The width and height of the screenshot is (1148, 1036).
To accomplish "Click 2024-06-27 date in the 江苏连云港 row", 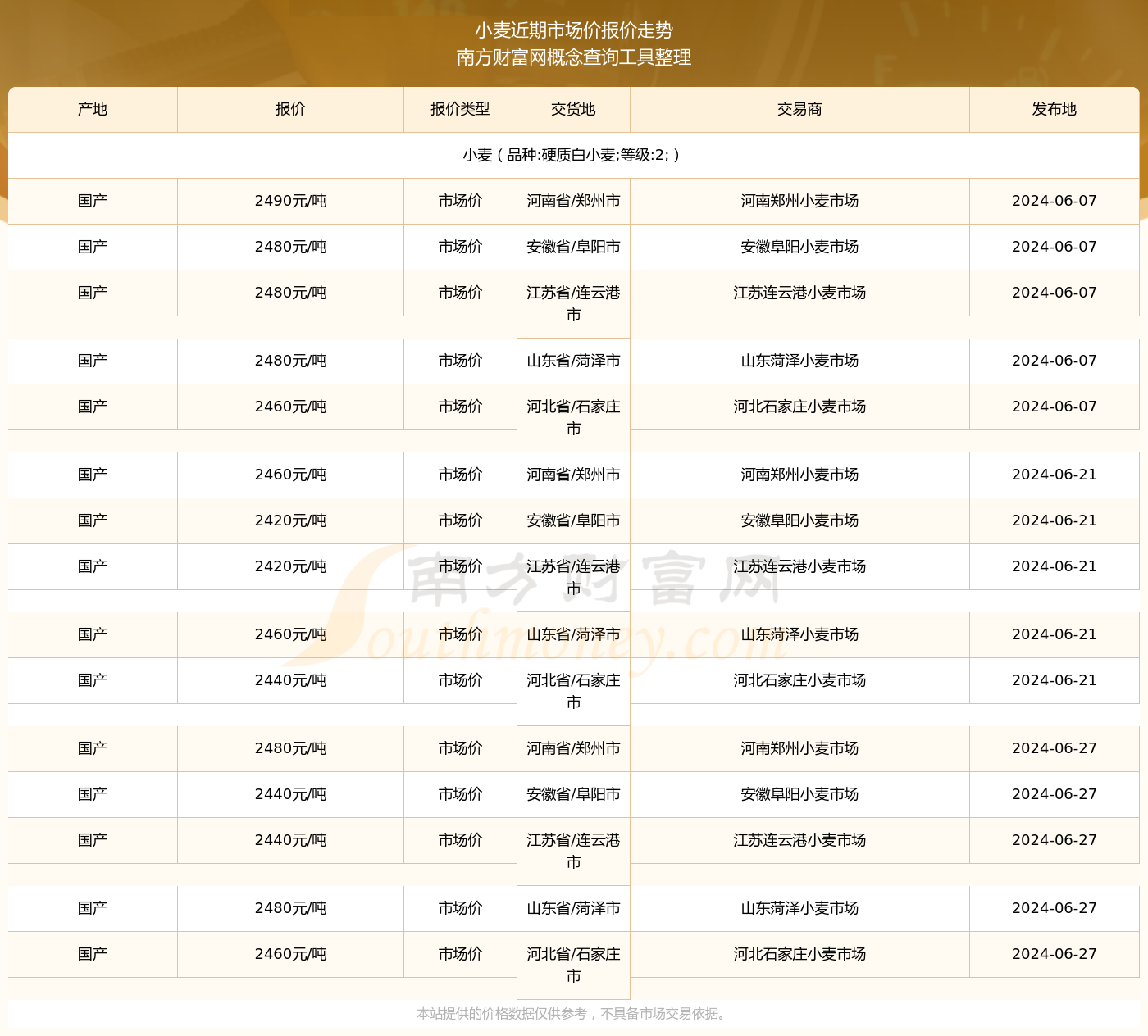I will [x=1054, y=840].
